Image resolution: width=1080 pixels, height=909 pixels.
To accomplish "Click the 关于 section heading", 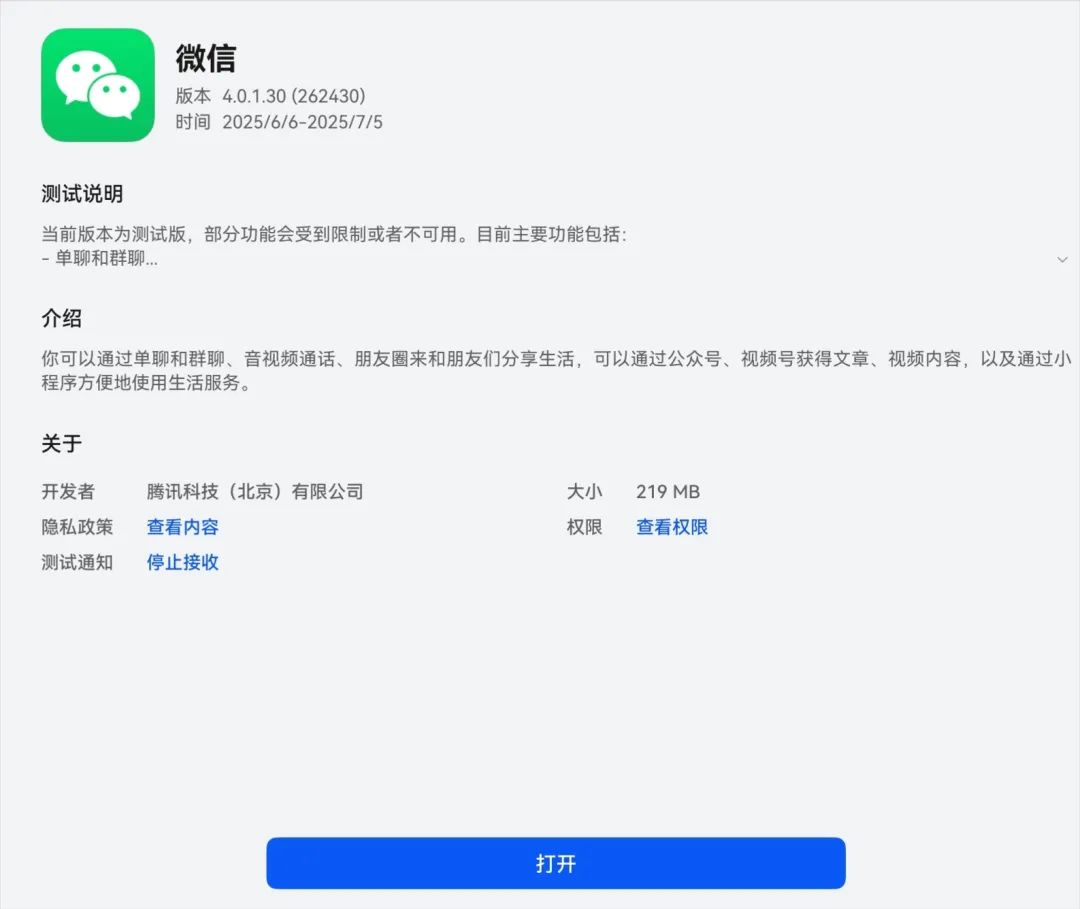I will pos(61,443).
